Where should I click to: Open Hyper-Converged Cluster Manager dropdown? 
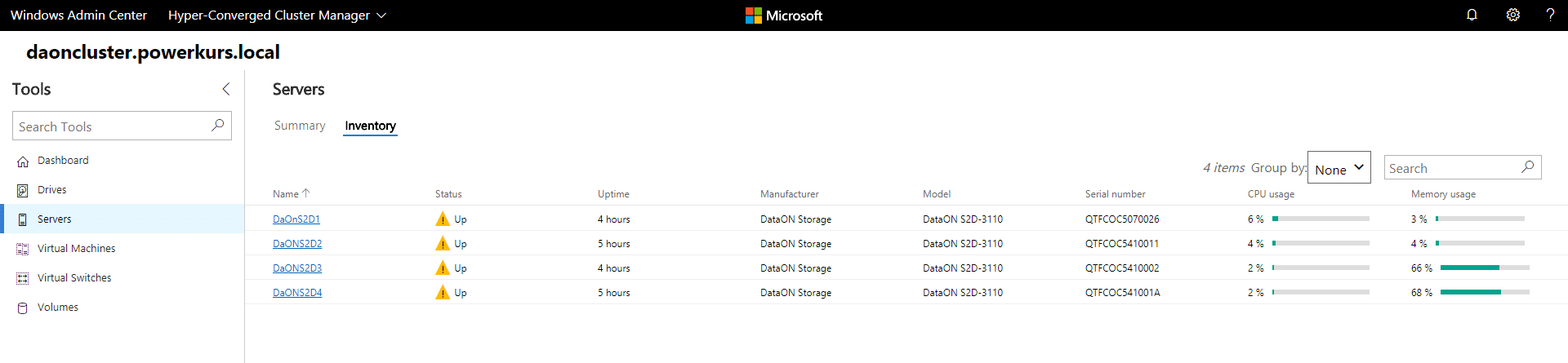[277, 15]
